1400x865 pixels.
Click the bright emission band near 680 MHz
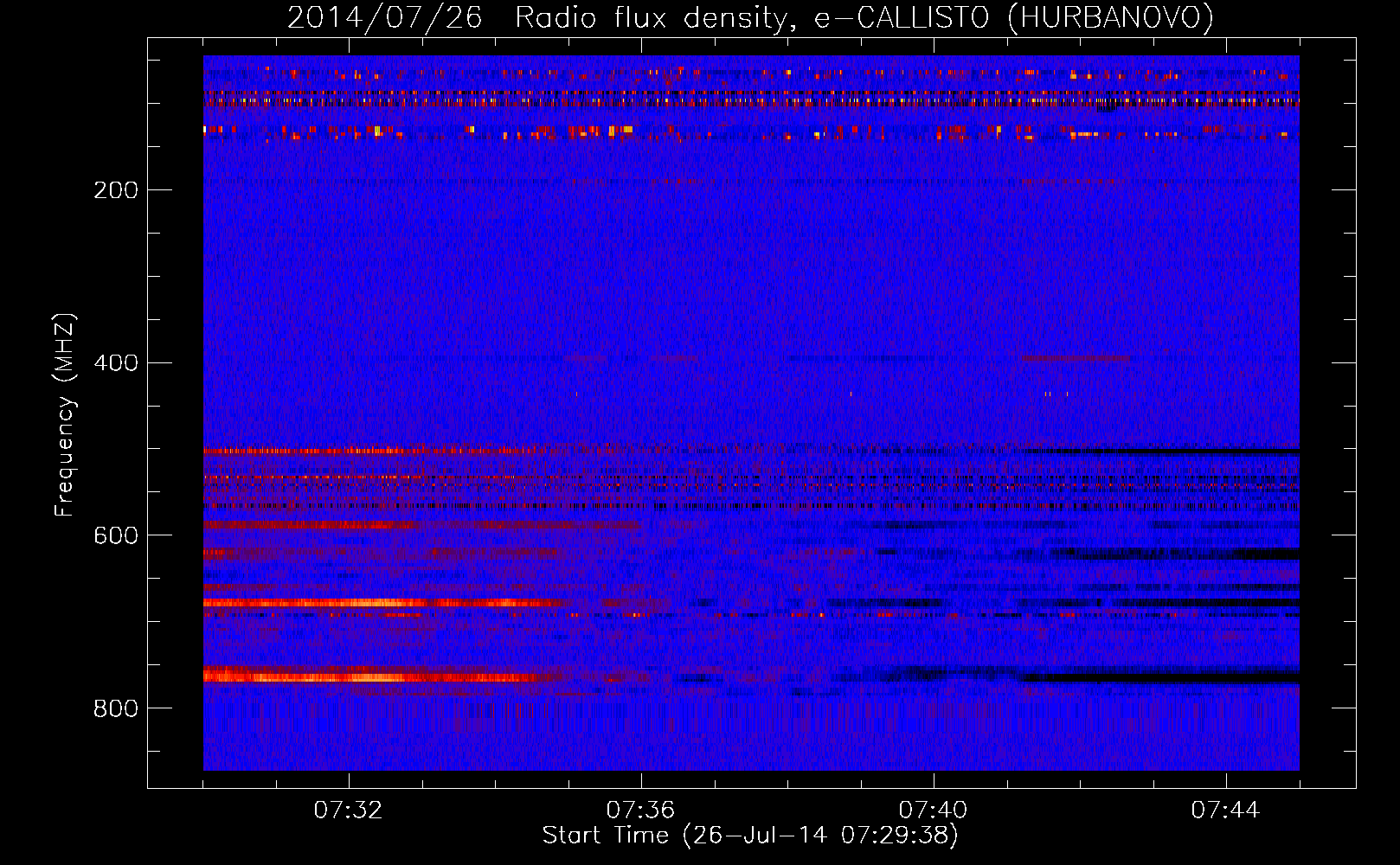coord(385,603)
